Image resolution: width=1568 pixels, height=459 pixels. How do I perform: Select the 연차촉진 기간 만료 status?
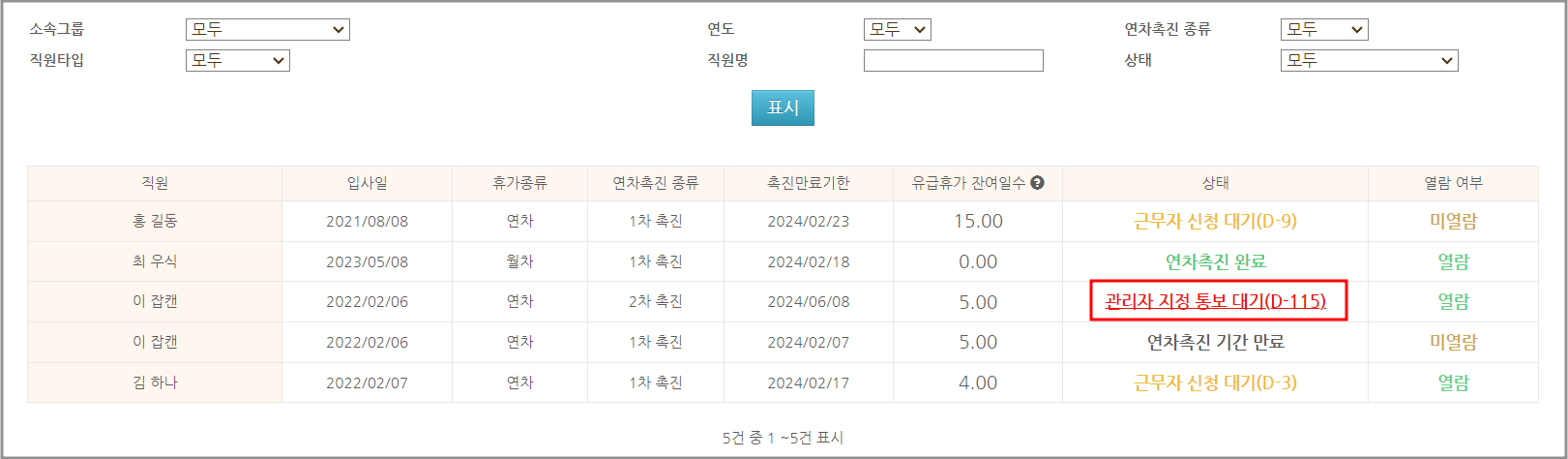(x=1215, y=342)
